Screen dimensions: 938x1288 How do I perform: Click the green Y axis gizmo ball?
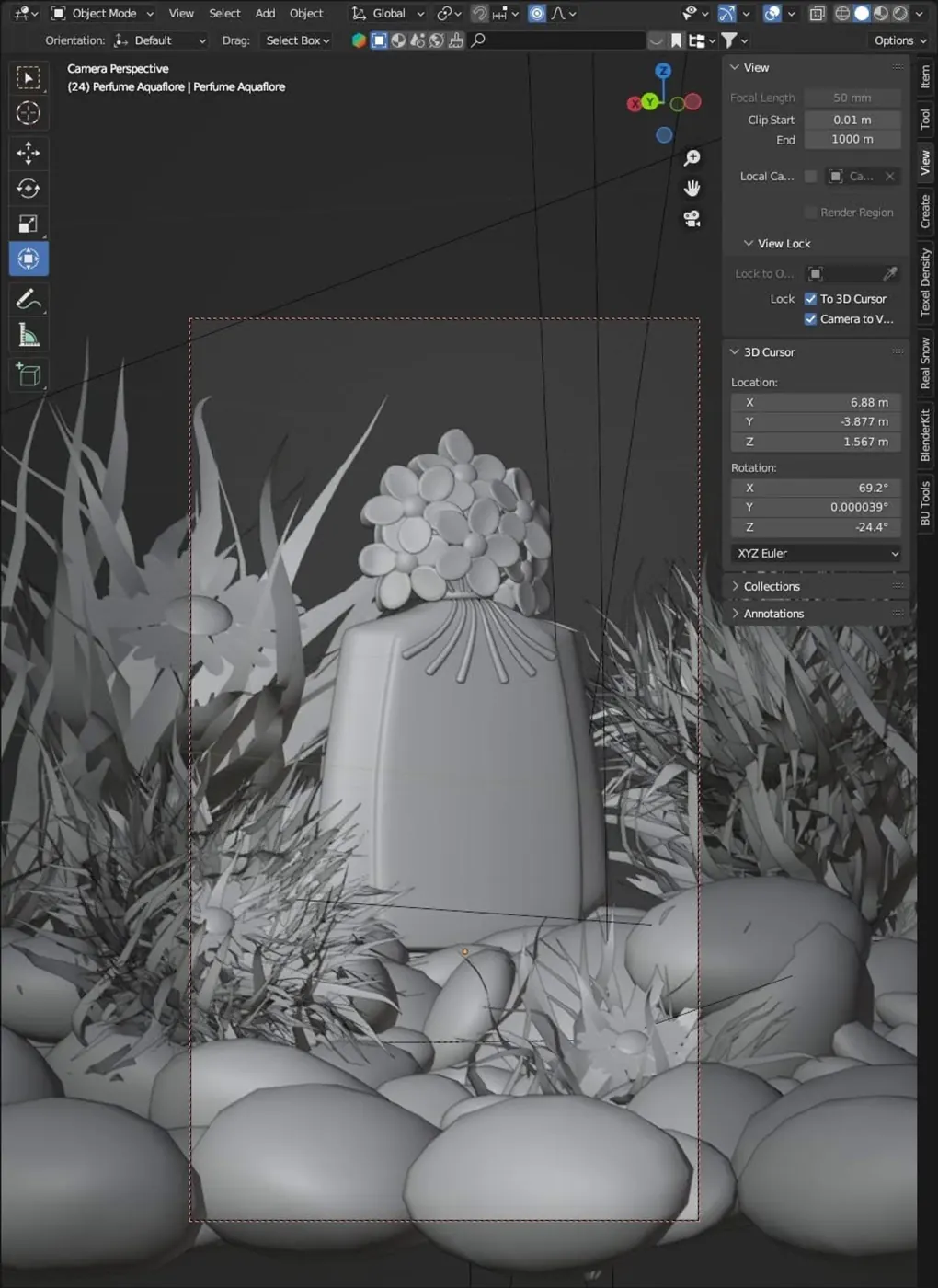click(650, 101)
